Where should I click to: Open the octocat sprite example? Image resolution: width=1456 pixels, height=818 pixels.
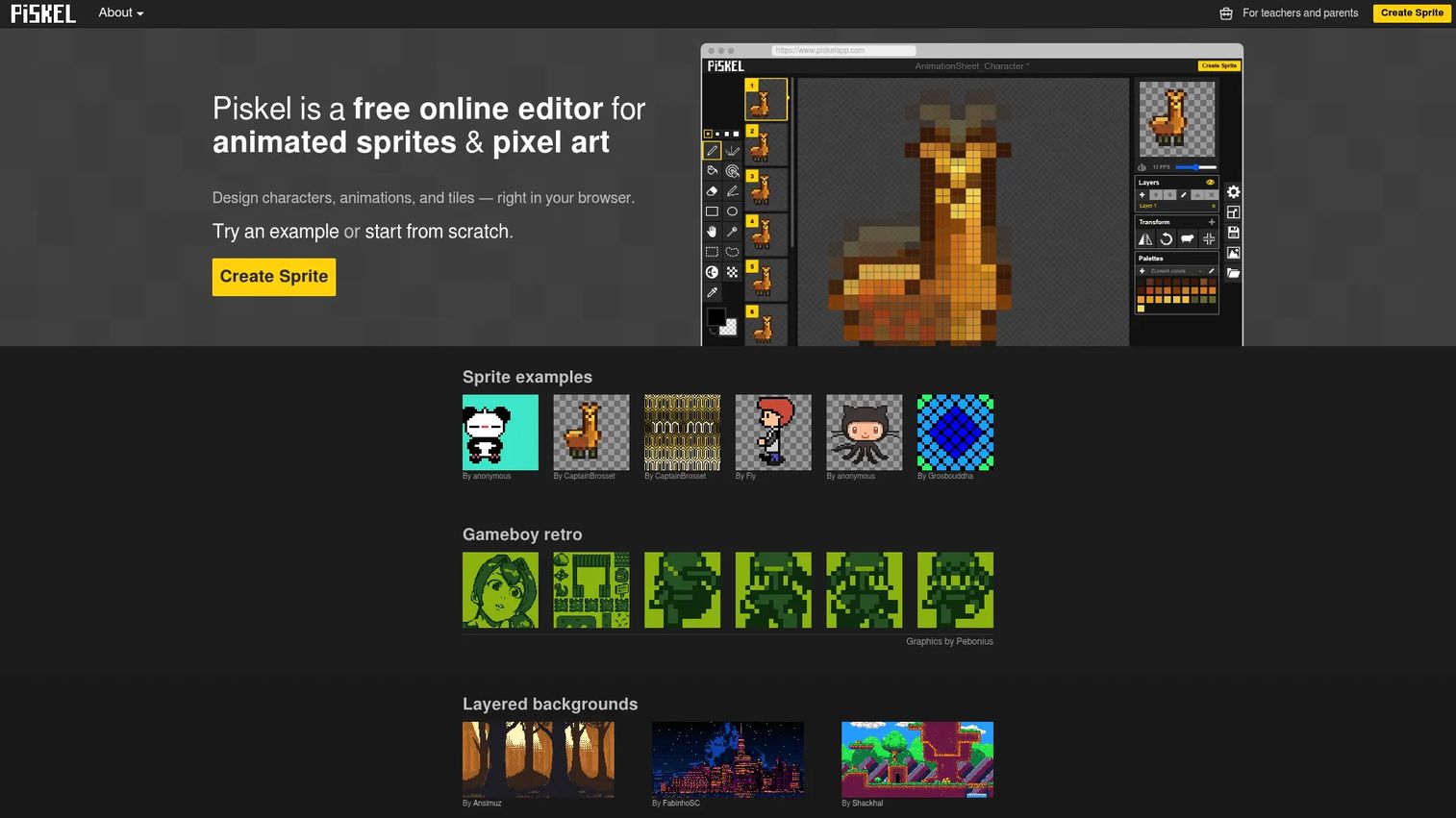[865, 433]
